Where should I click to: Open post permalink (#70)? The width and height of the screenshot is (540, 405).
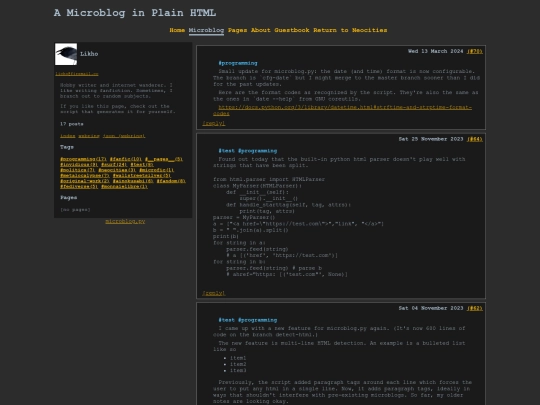tap(475, 51)
